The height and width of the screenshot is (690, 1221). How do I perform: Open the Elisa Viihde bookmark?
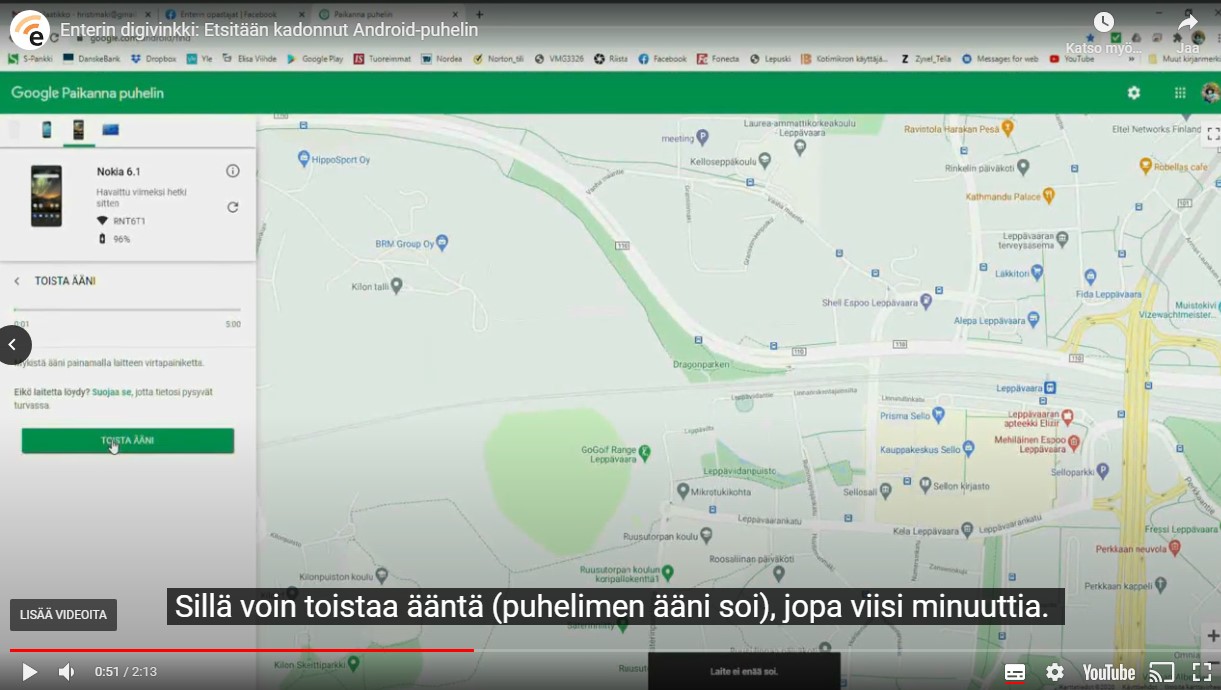(x=250, y=59)
